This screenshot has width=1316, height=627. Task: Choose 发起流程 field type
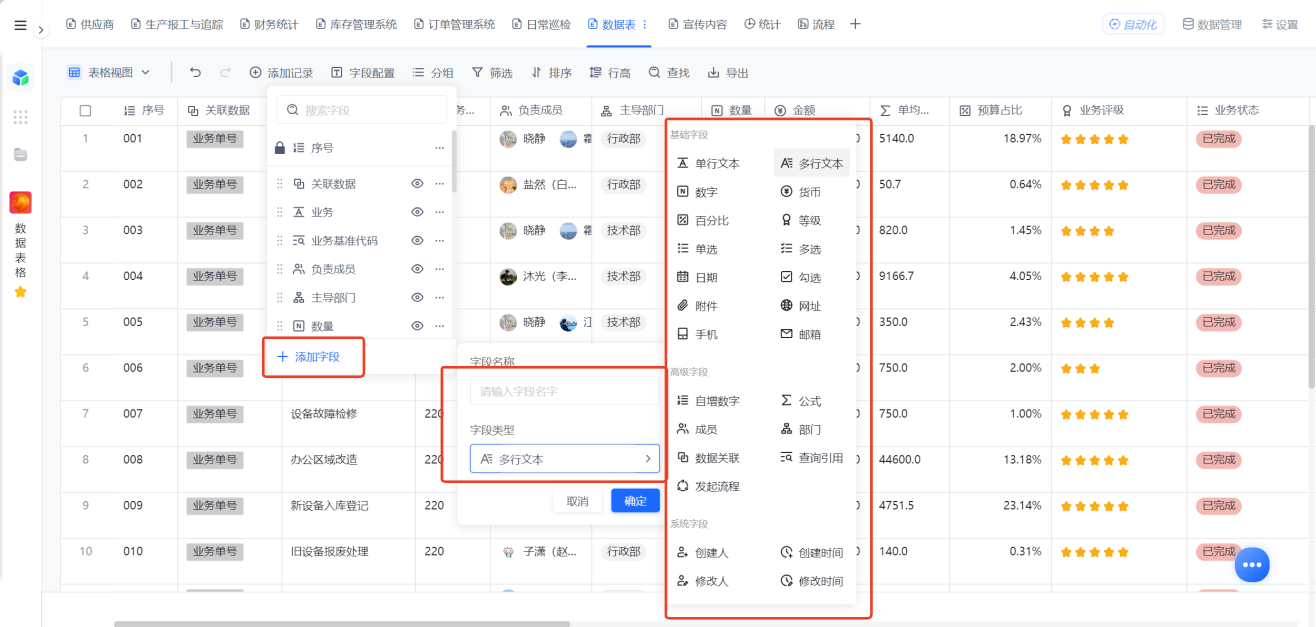pos(709,486)
